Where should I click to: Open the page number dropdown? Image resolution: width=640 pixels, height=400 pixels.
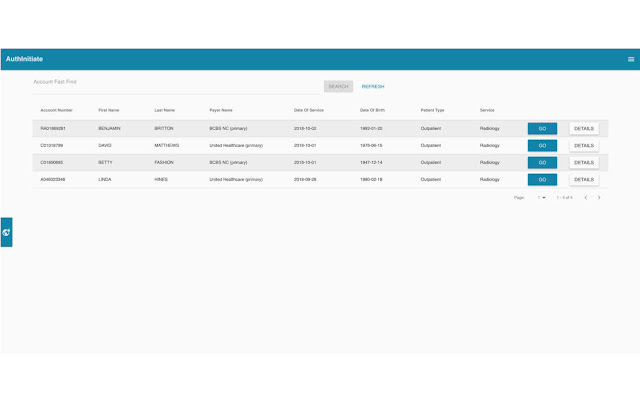tap(542, 198)
